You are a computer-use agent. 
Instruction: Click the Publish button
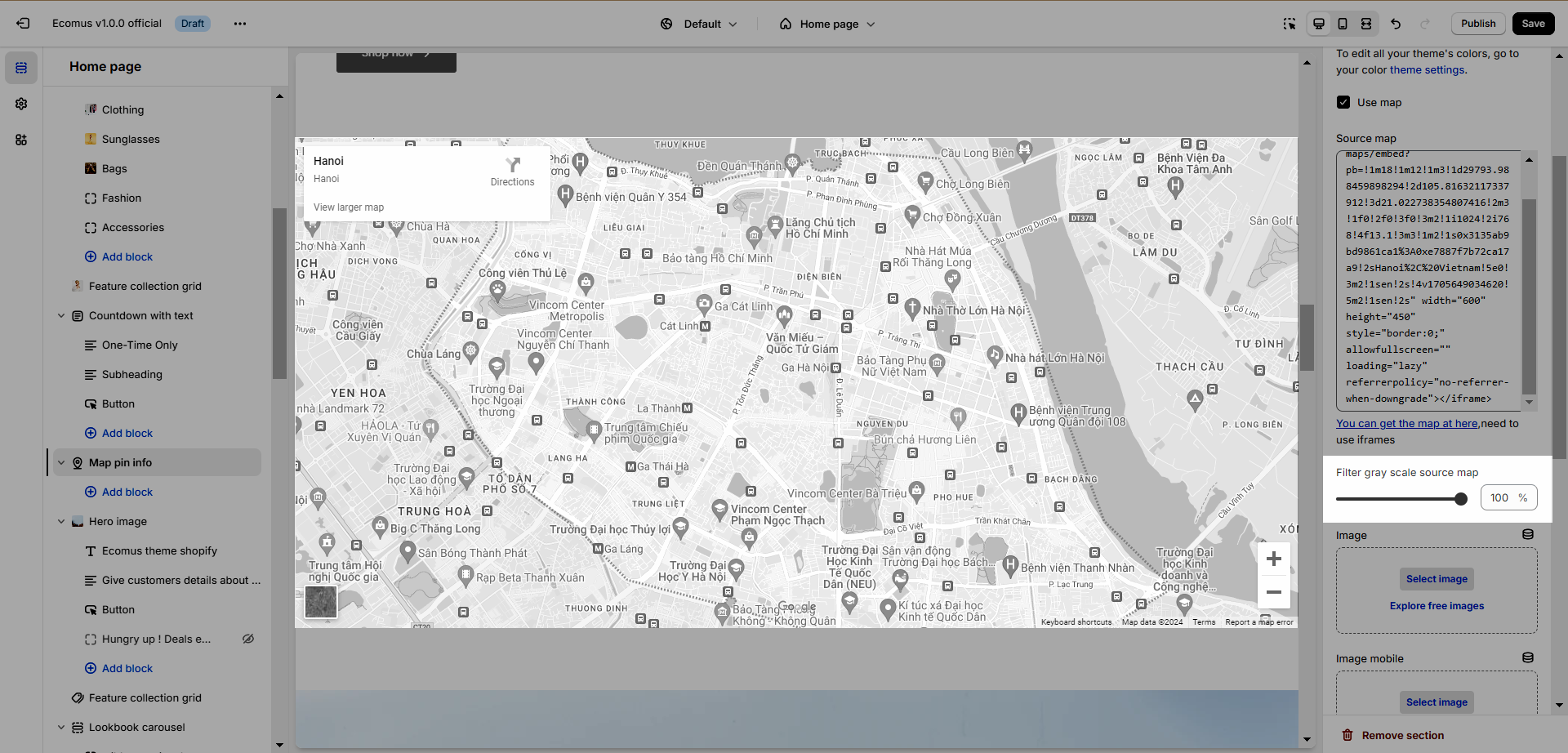[1478, 24]
